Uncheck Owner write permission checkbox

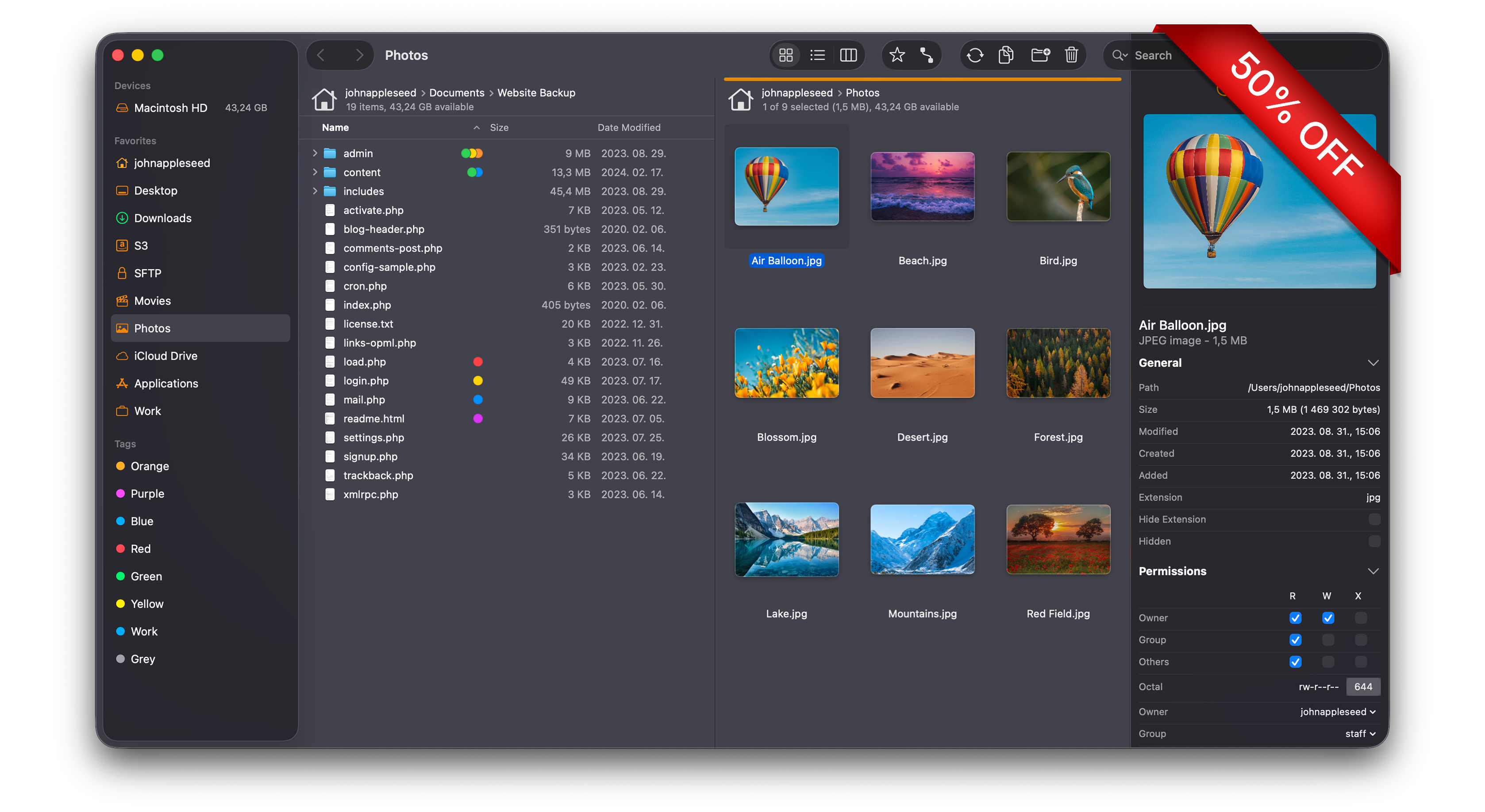[1327, 618]
